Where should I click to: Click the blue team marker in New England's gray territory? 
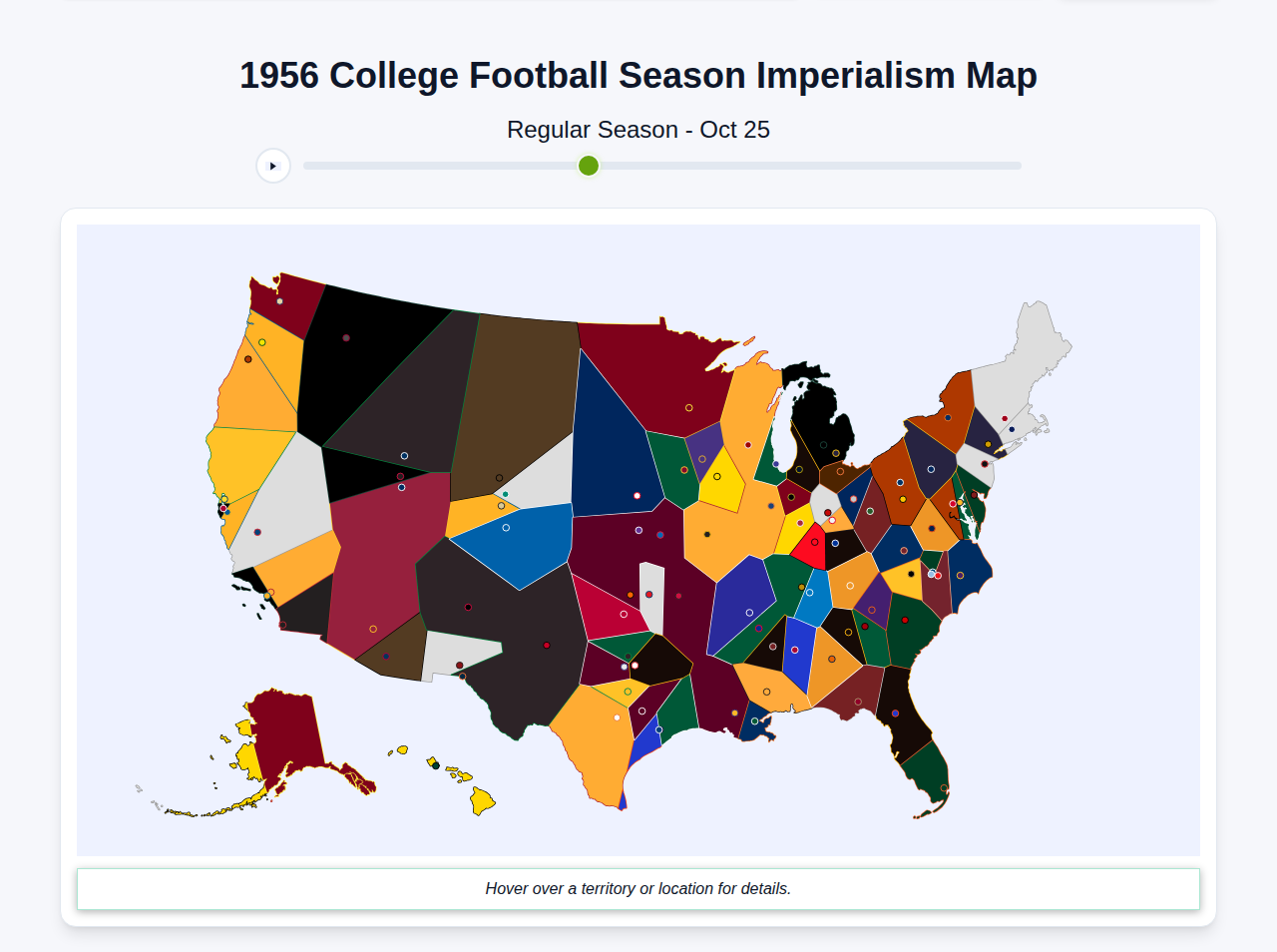(x=1012, y=429)
